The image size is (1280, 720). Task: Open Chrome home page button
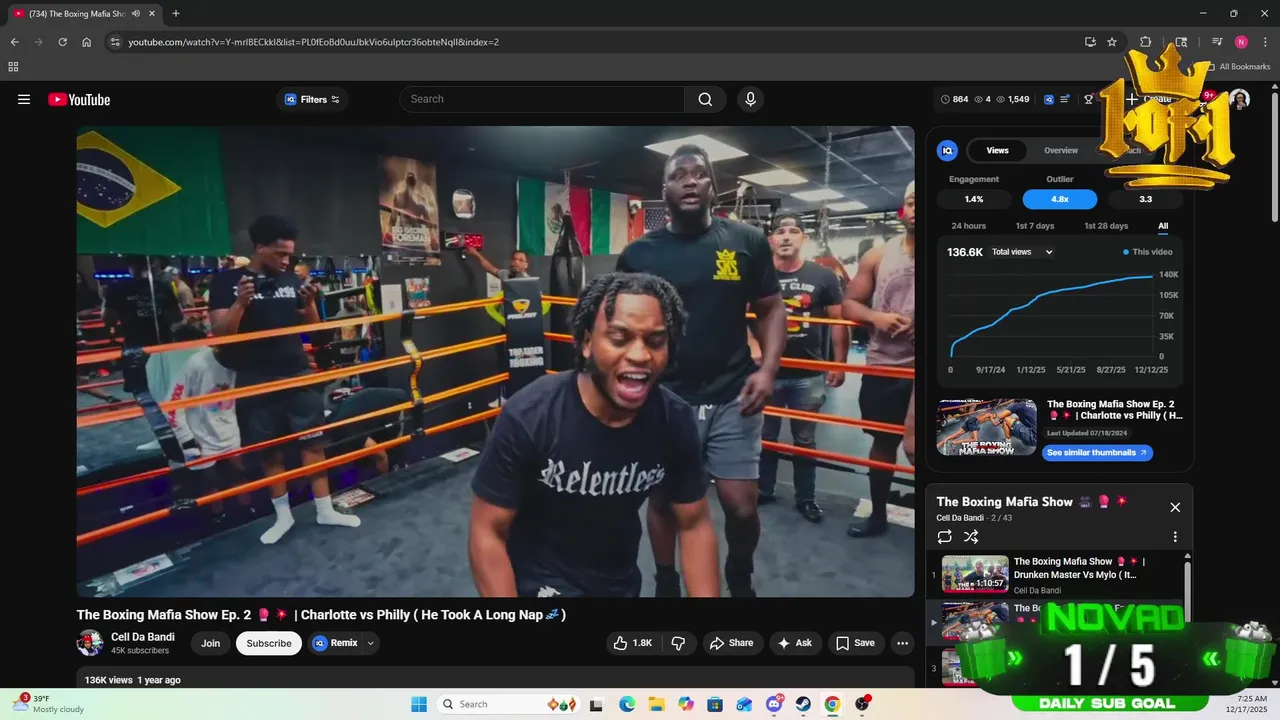tap(86, 42)
